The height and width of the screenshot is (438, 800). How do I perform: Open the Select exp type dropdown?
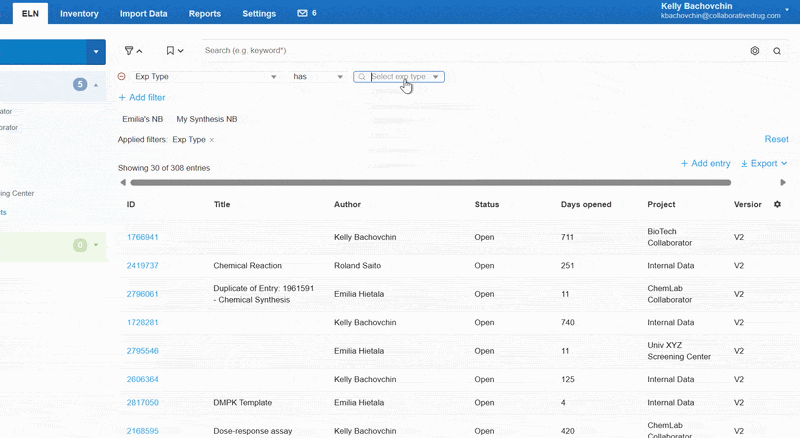[x=399, y=77]
